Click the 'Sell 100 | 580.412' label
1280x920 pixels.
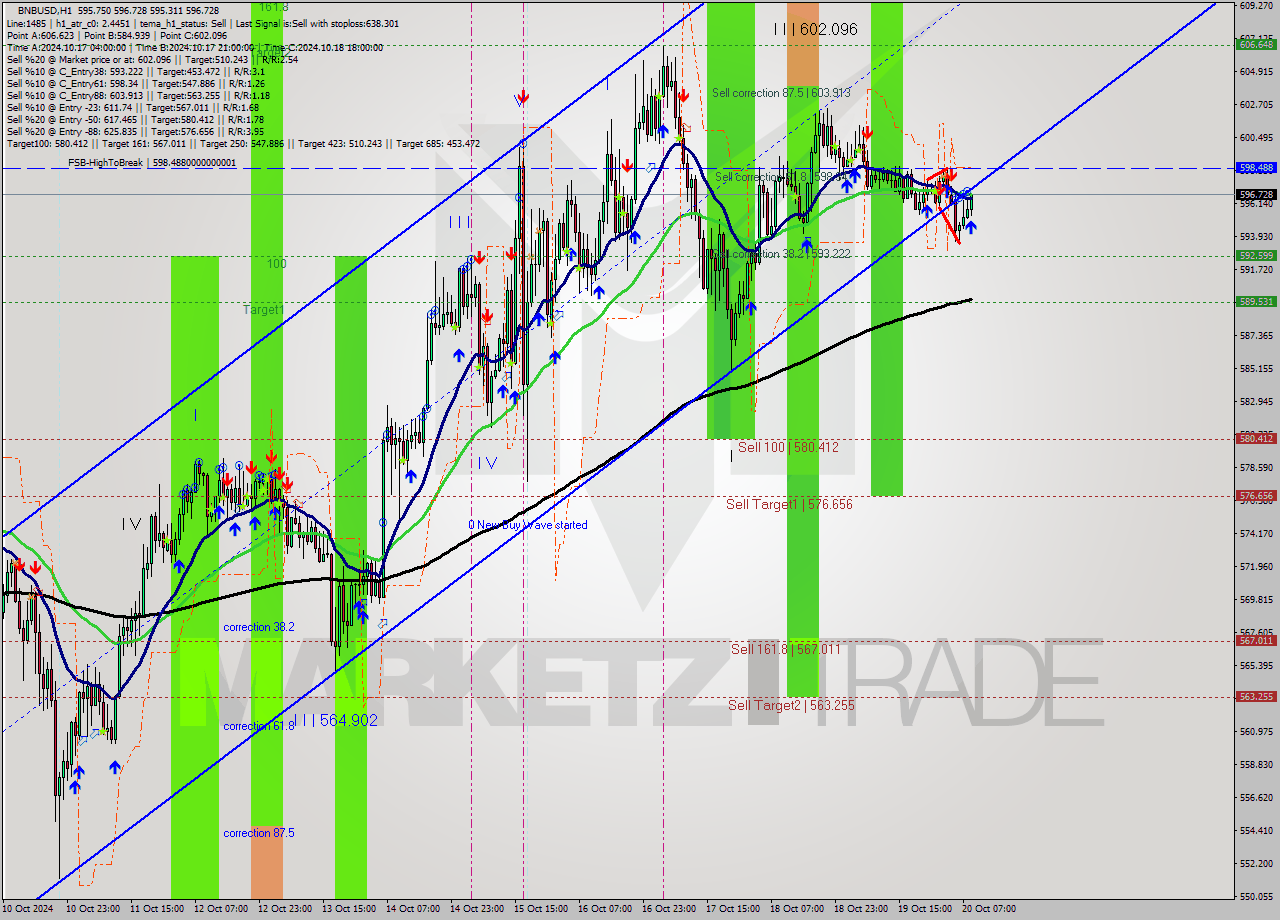click(x=788, y=447)
